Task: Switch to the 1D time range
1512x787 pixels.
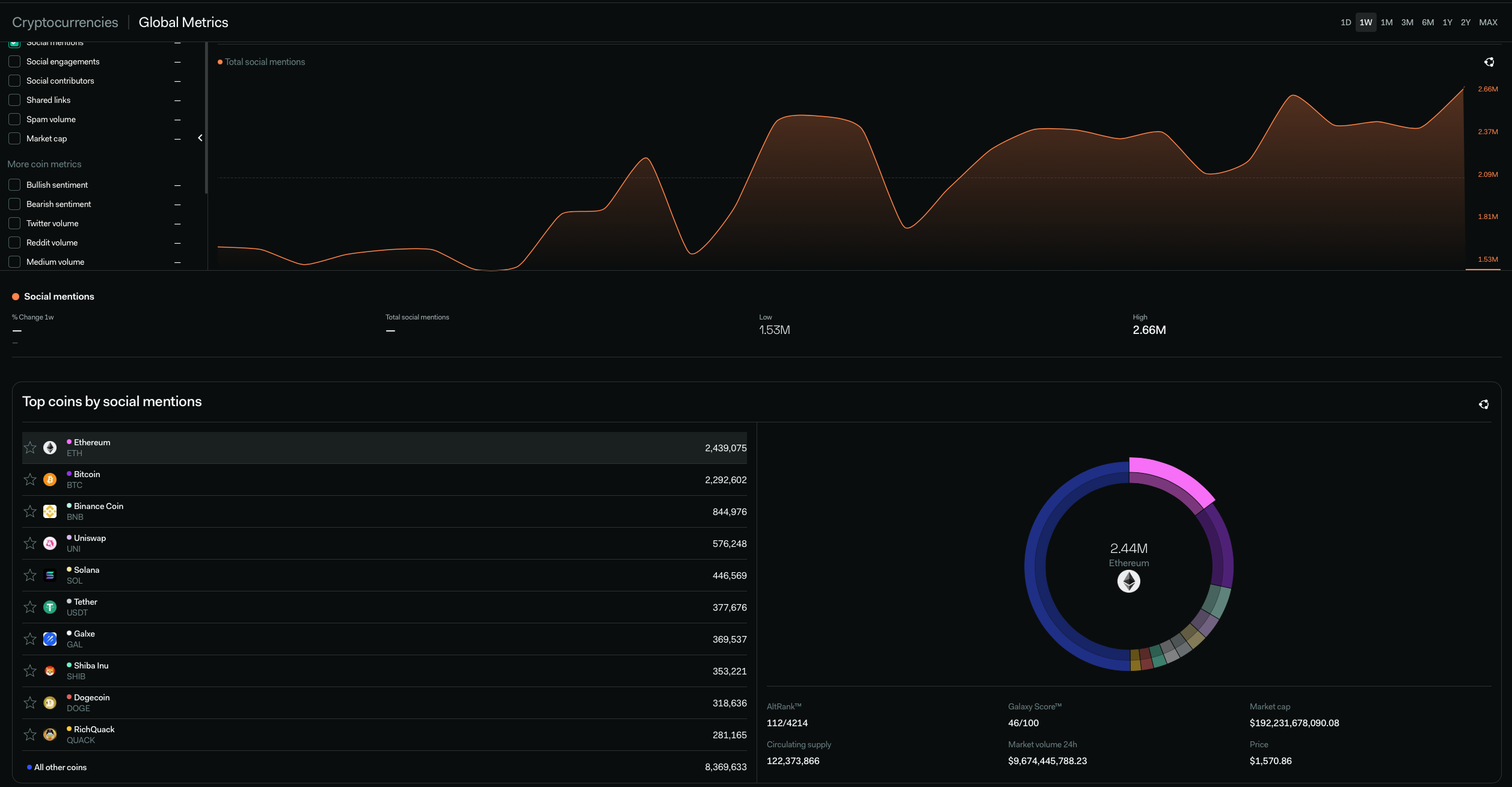Action: point(1345,22)
